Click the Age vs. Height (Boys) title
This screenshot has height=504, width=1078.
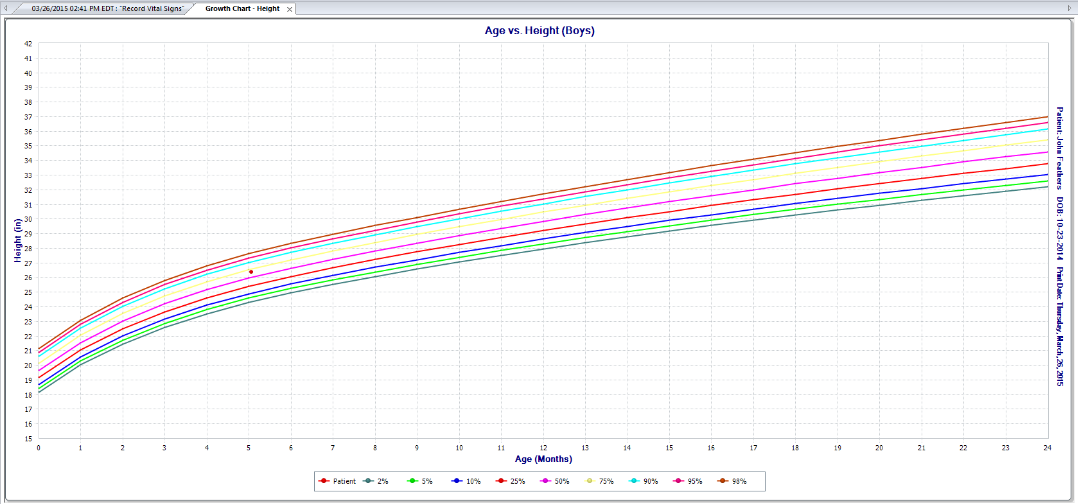tap(540, 31)
